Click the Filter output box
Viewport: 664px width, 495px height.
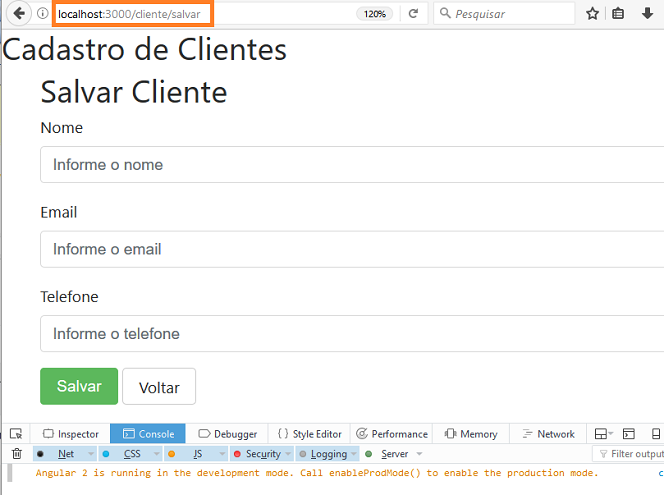(628, 454)
